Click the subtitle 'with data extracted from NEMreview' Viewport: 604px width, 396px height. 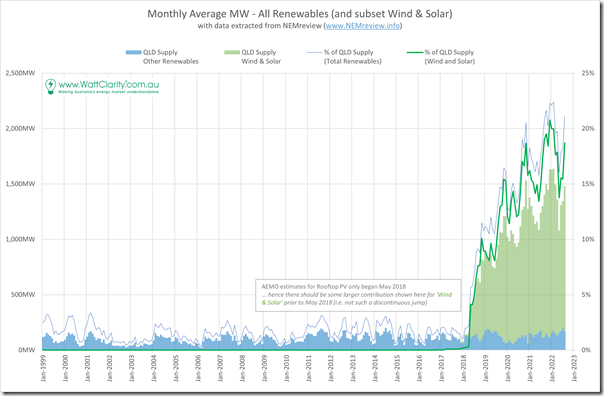click(260, 26)
